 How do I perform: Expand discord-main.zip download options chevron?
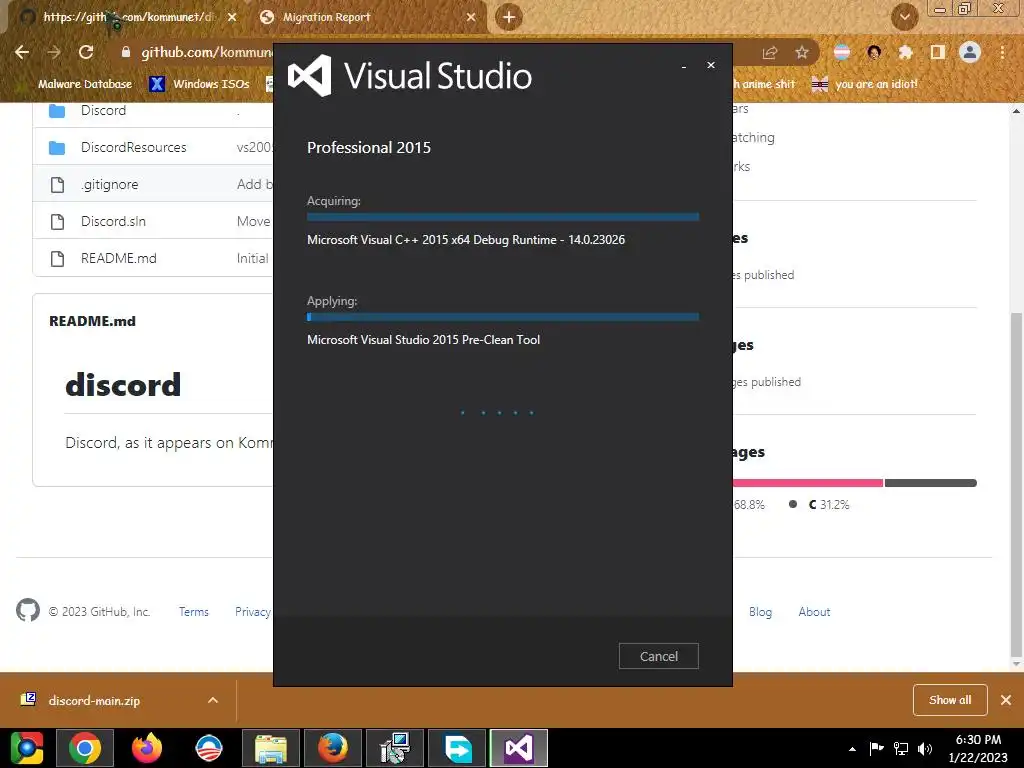coord(213,700)
